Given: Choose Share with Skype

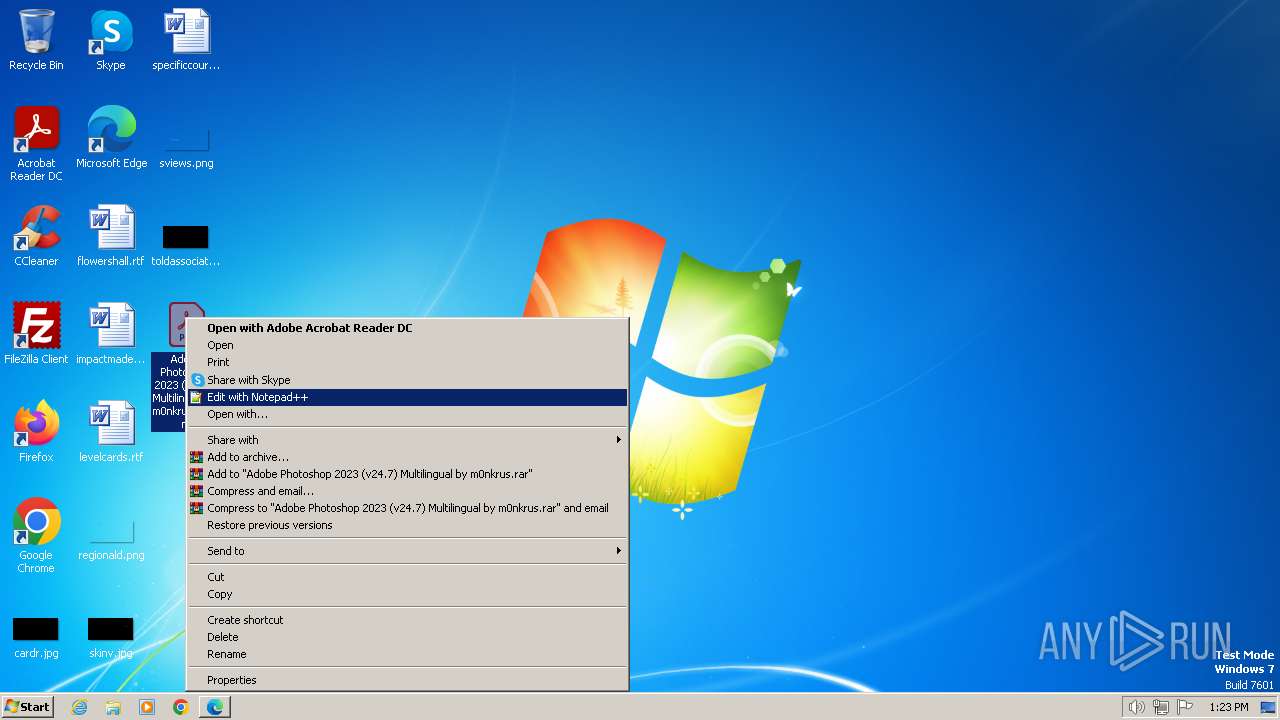Looking at the screenshot, I should 408,380.
